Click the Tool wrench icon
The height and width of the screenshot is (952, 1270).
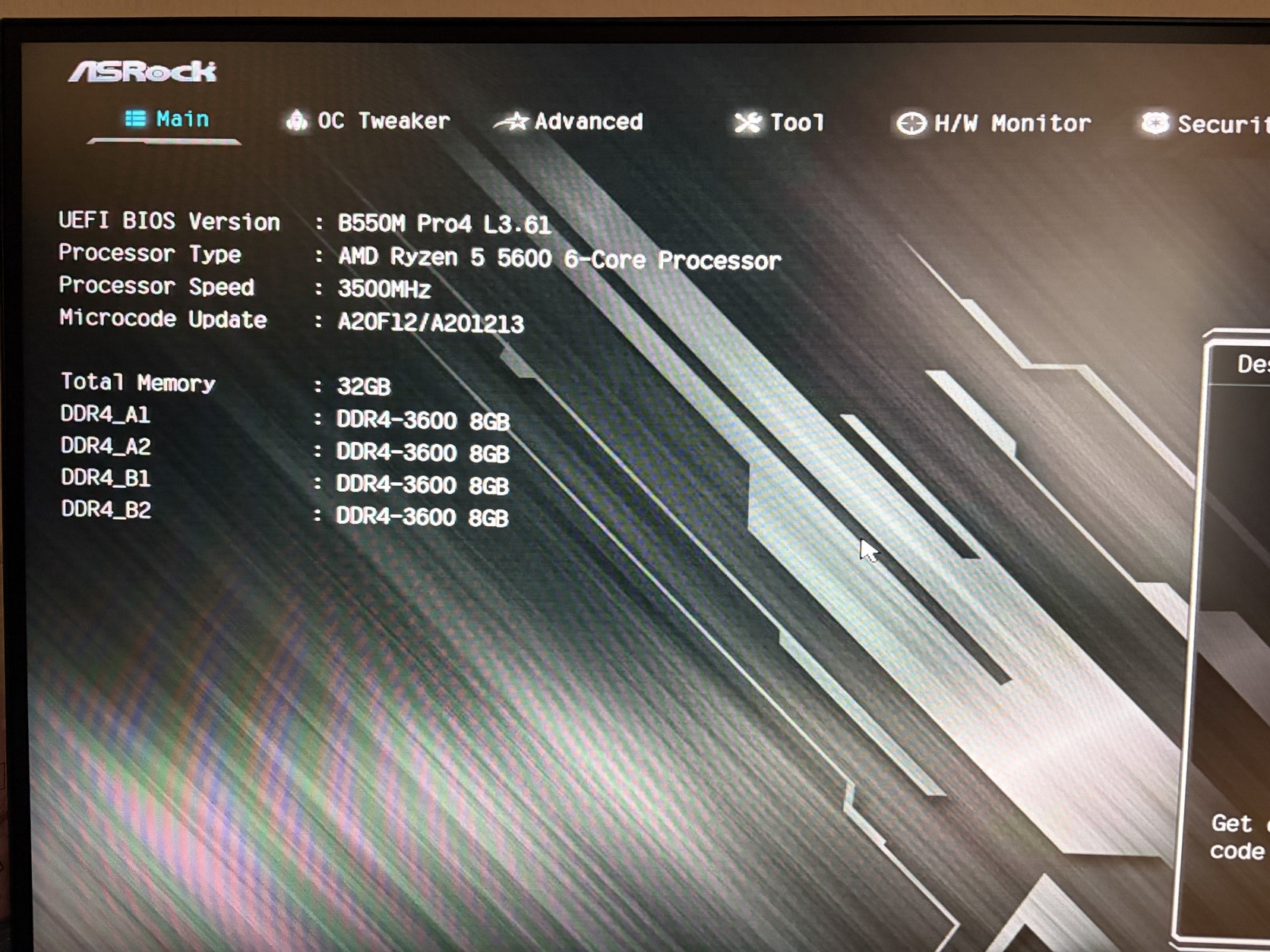click(747, 122)
